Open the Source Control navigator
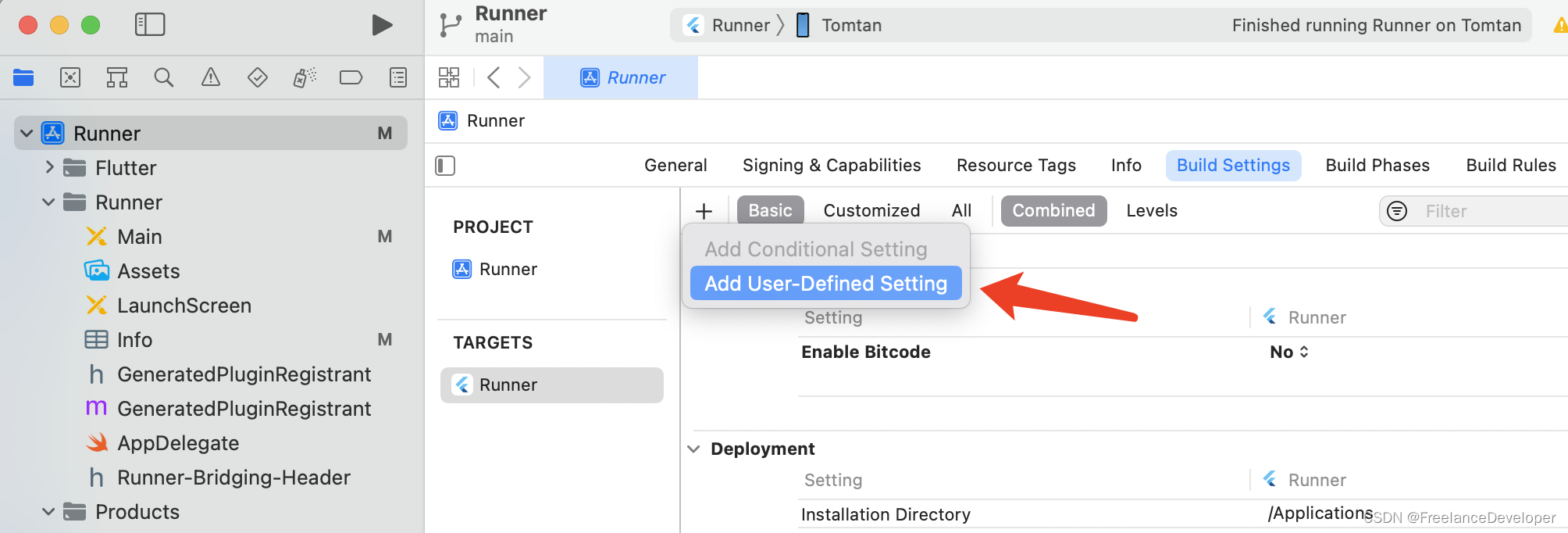Screen dimensions: 1568x533 click(x=70, y=77)
